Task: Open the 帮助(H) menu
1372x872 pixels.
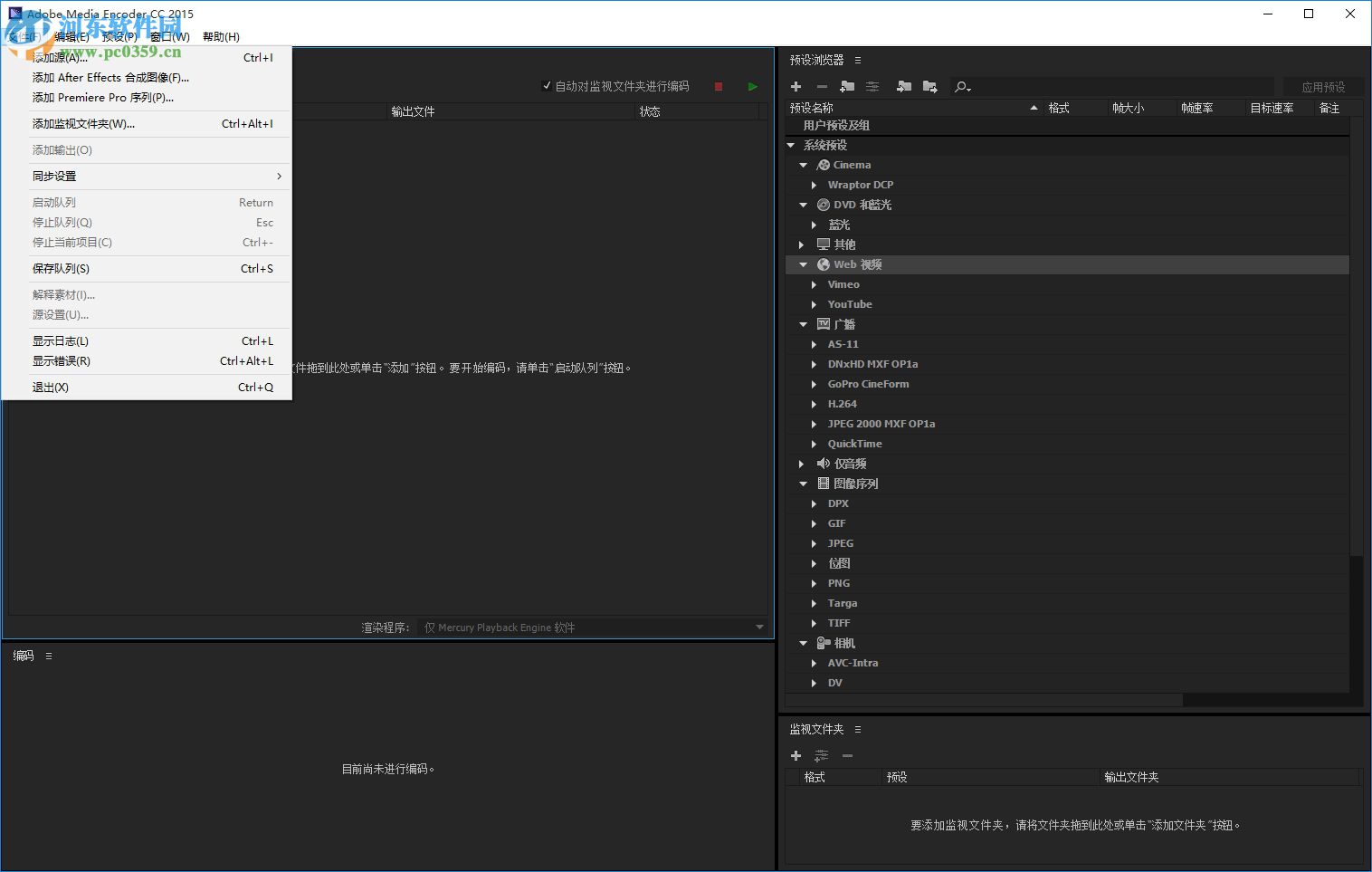Action: 220,36
